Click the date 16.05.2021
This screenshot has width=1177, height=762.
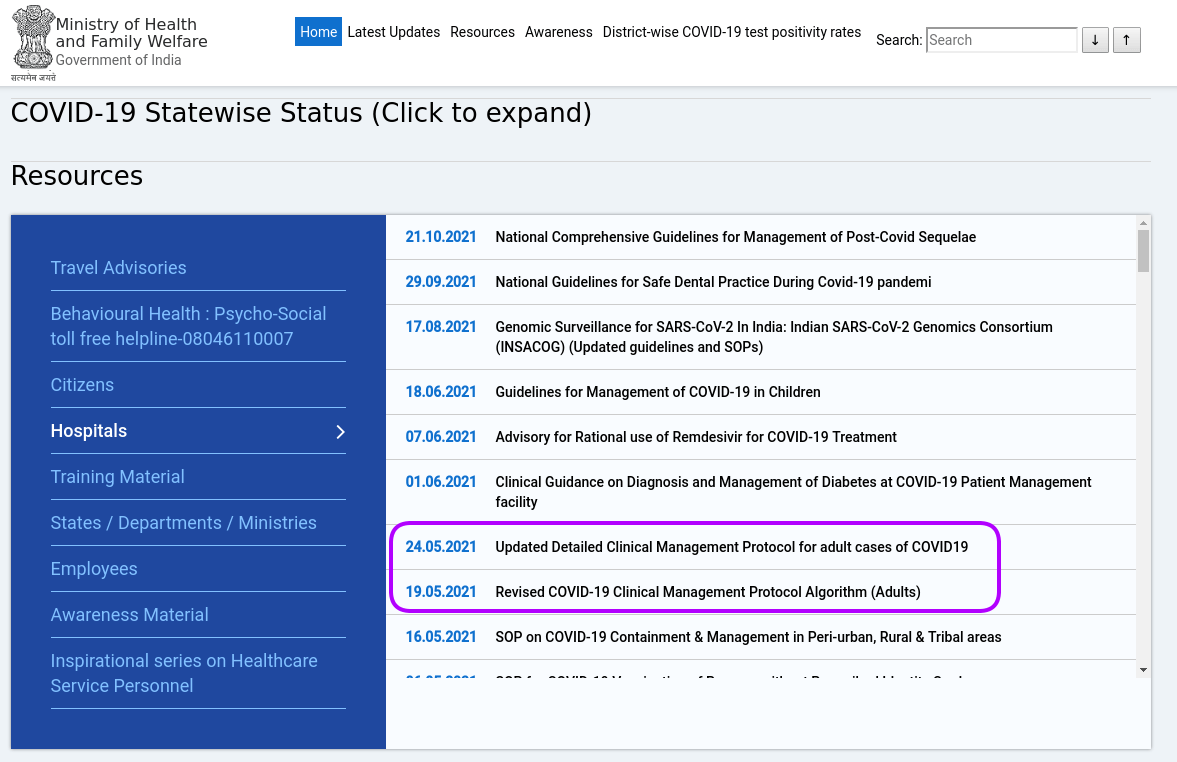[441, 637]
